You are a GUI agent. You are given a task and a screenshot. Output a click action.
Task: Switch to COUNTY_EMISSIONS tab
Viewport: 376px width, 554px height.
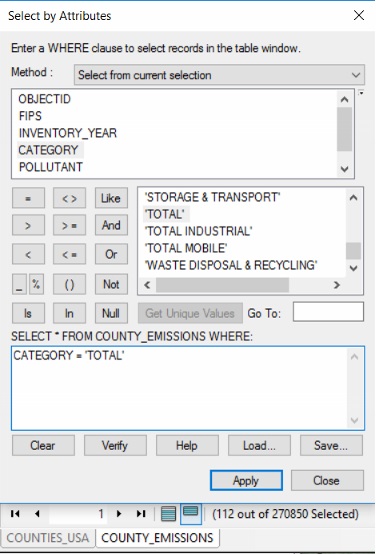click(x=157, y=538)
